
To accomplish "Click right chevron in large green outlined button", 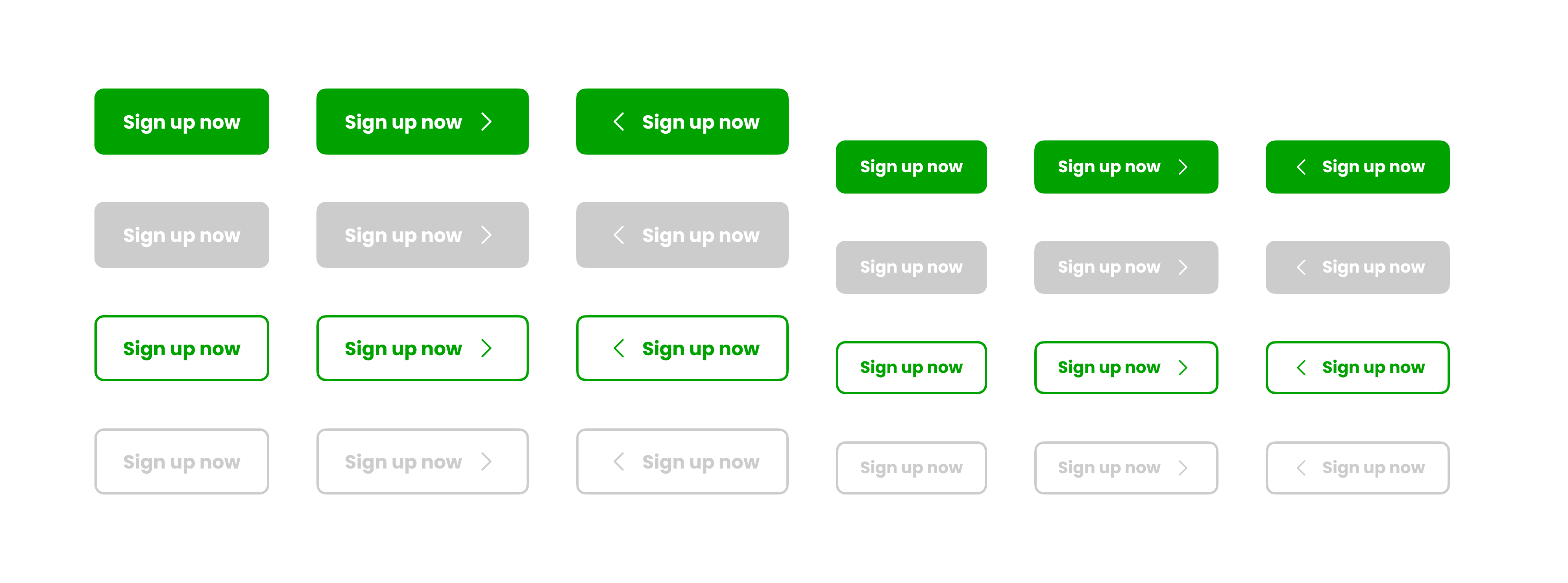I will point(486,348).
